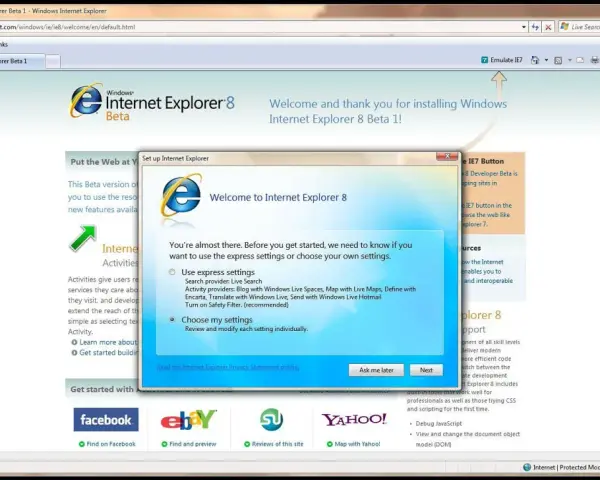Click the Facebook logo thumbnail
Viewport: 600px width, 480px height.
(106, 420)
